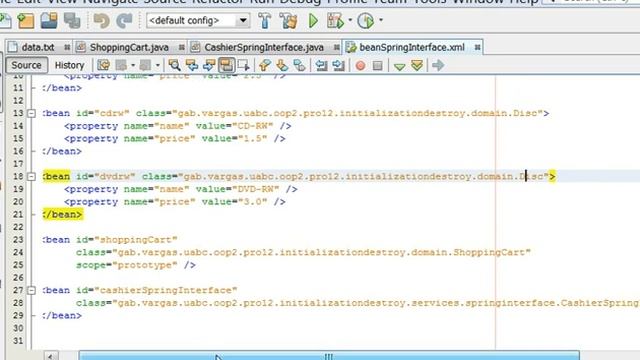Go back in editor history
Image resolution: width=640 pixels, height=360 pixels.
121,65
